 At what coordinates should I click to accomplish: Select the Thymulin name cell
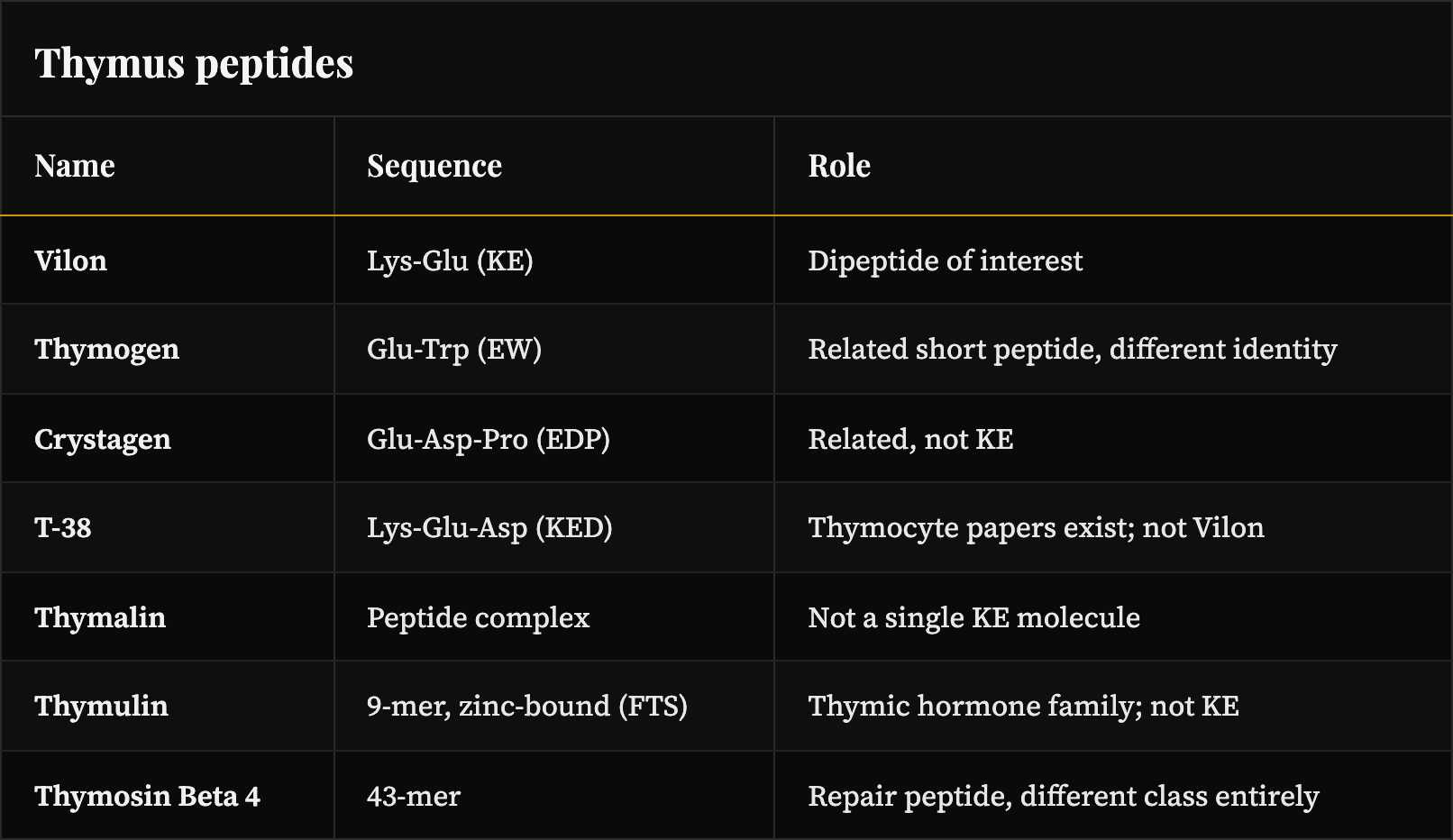167,706
